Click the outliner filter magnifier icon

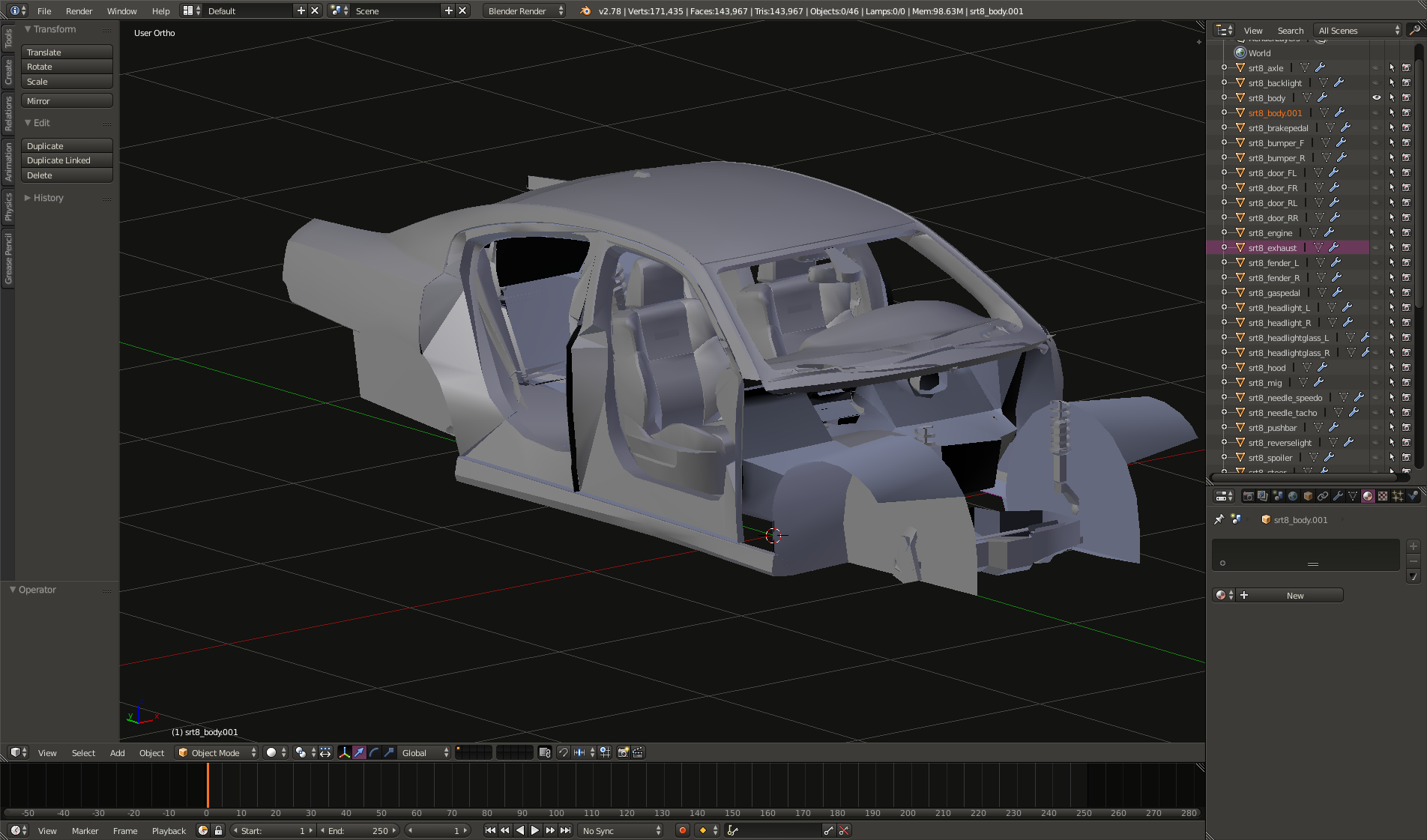tap(1414, 30)
